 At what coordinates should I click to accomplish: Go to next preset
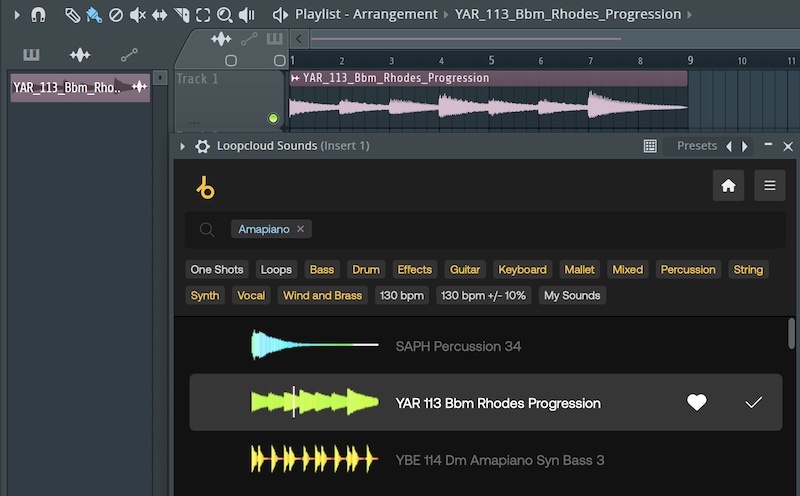click(744, 146)
